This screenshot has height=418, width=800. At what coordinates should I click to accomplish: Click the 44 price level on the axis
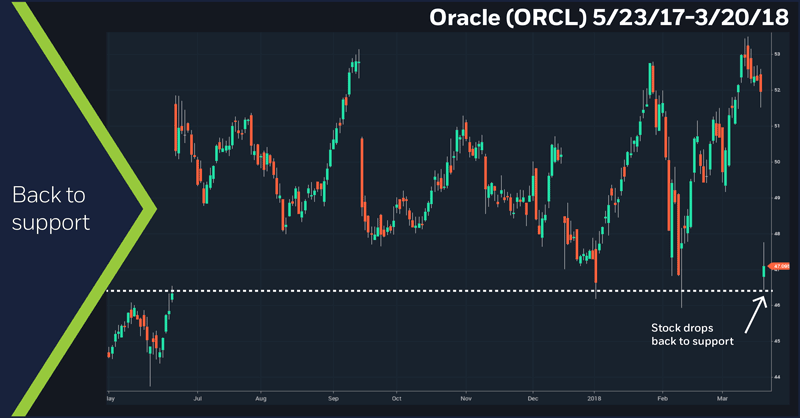(x=777, y=377)
